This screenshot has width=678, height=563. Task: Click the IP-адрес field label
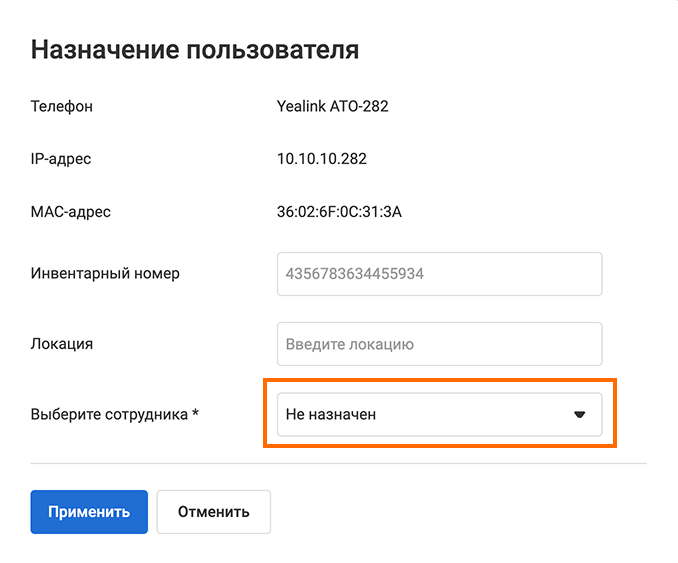pos(61,159)
